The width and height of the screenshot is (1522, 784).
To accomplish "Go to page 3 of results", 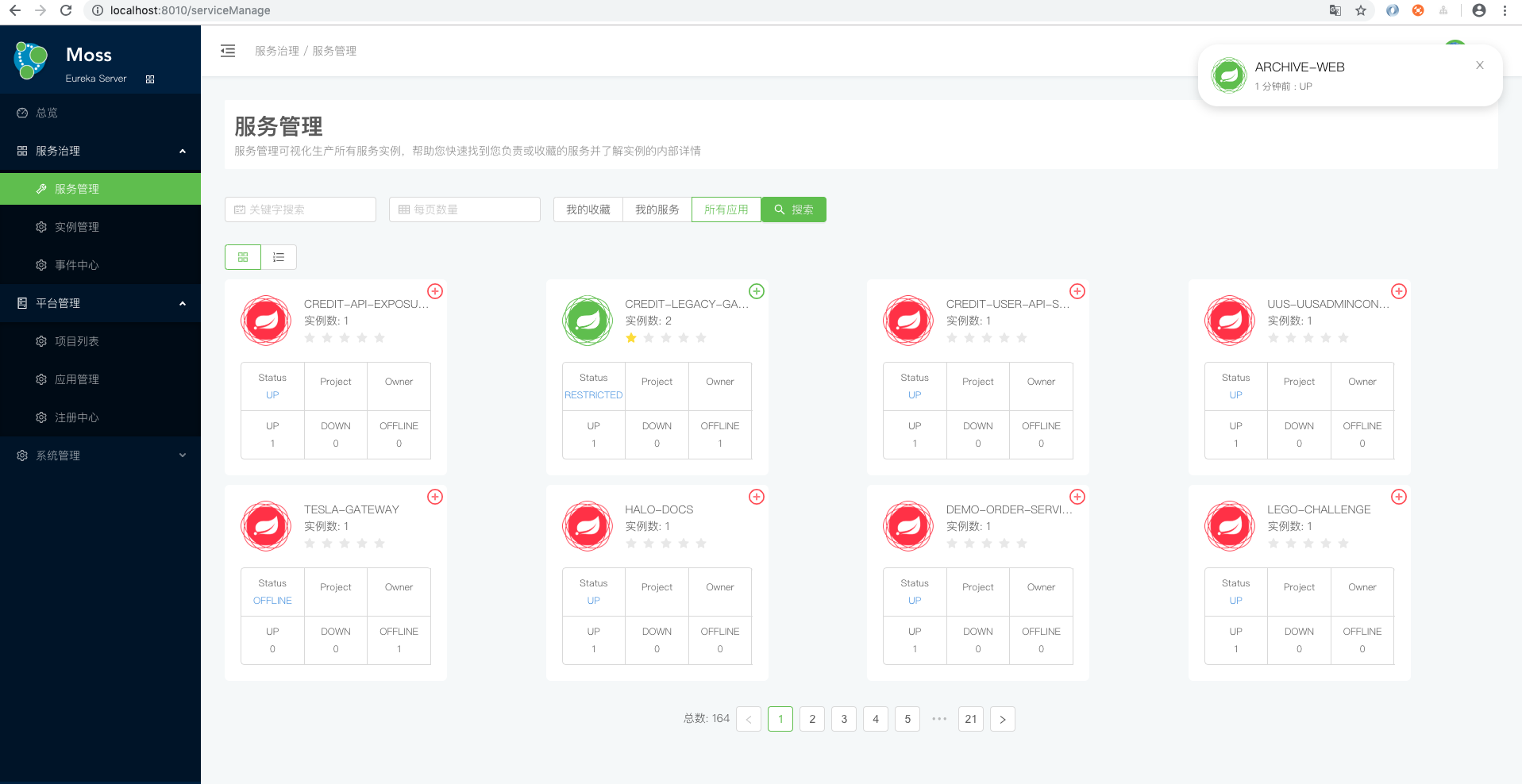I will (844, 719).
